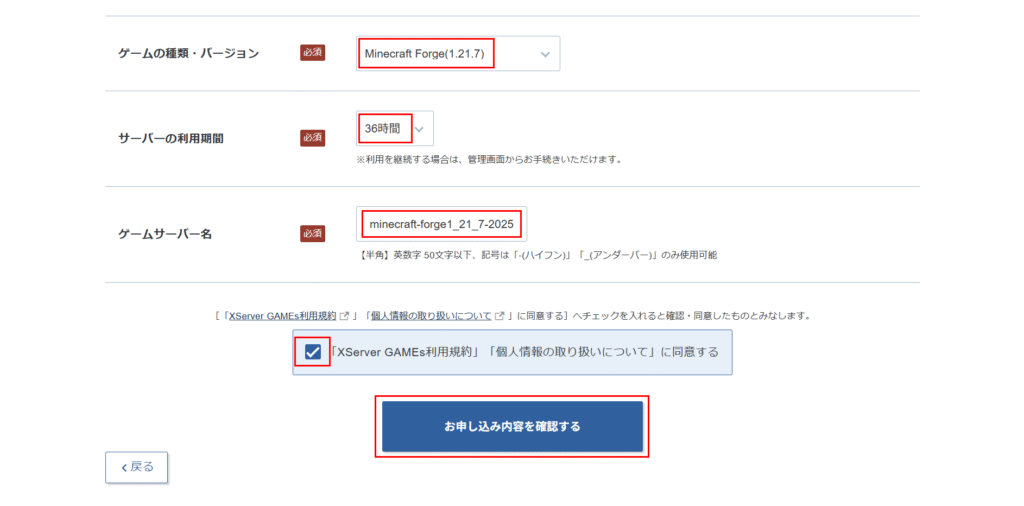Click the 必須 badge beside ゲームサーバー名
This screenshot has height=506, width=1024.
[x=313, y=234]
